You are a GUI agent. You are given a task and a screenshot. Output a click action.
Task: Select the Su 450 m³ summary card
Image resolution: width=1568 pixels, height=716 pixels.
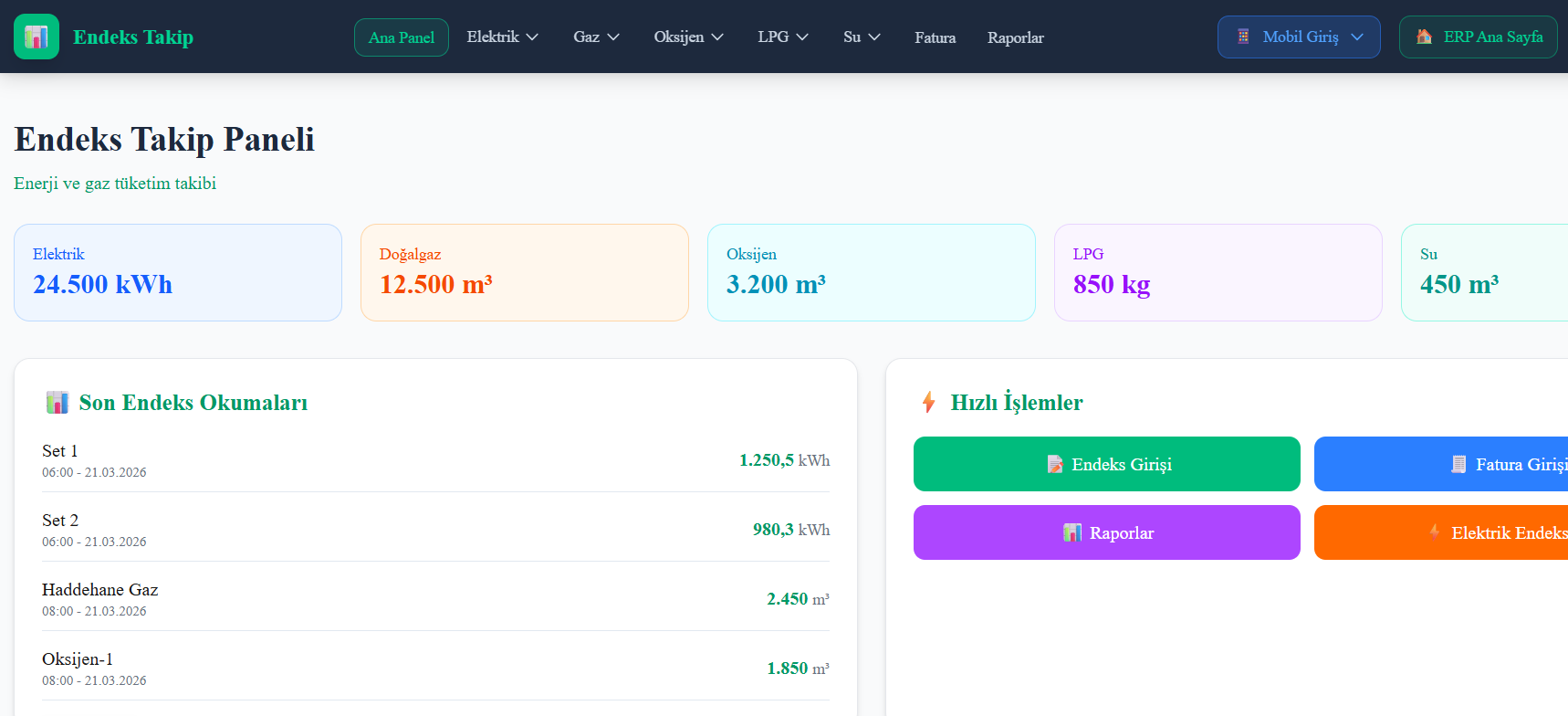(1485, 272)
